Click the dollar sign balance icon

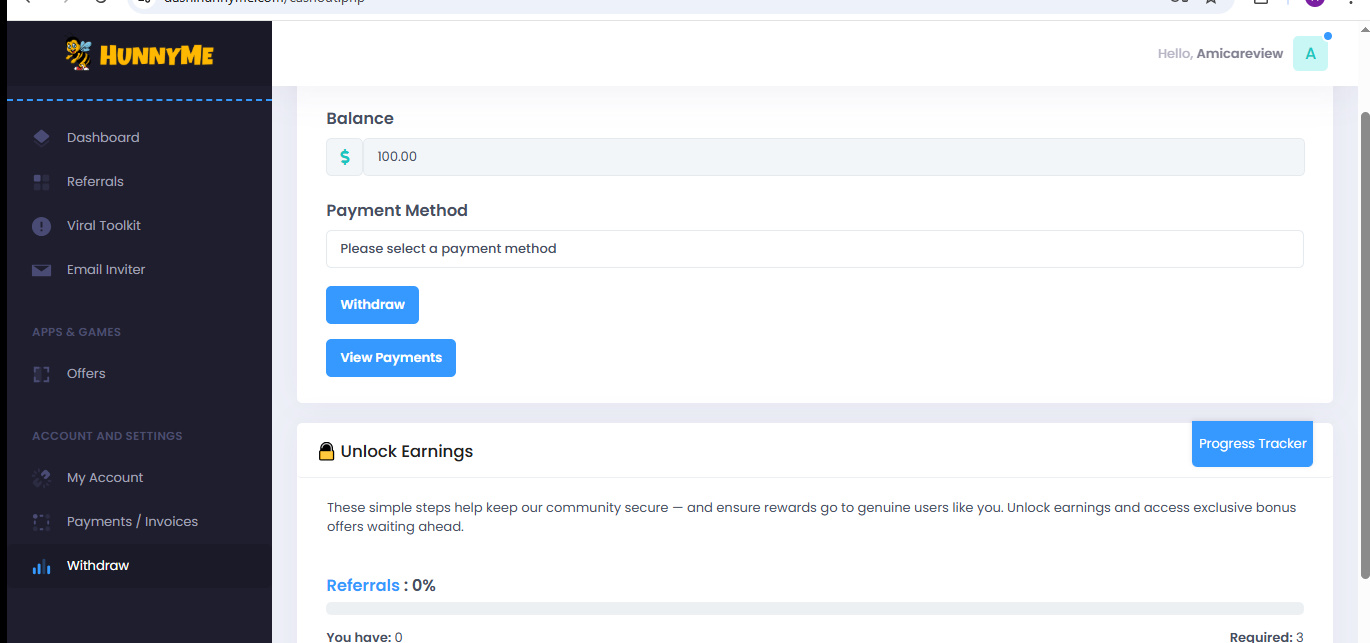[x=345, y=157]
